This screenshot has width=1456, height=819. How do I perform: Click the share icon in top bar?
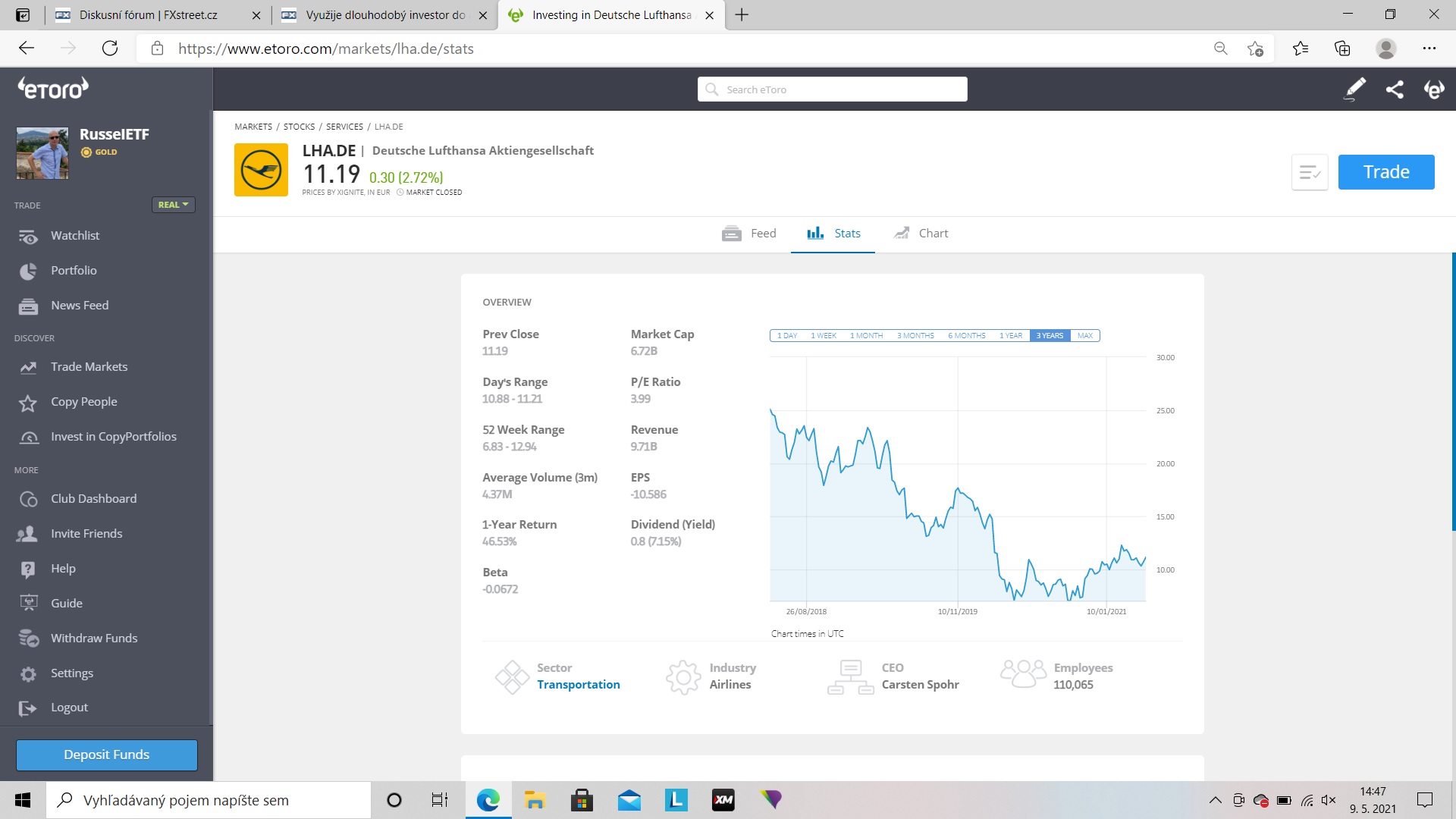click(1394, 89)
